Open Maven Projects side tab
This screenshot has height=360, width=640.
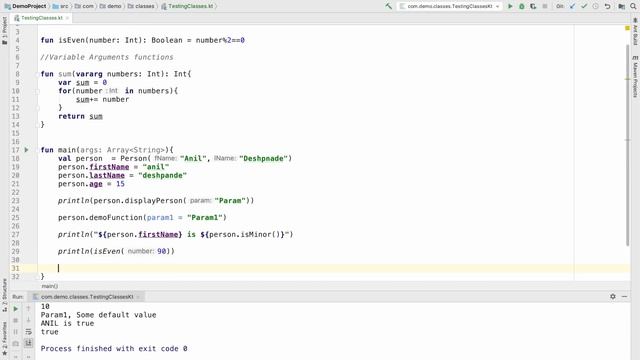point(635,77)
